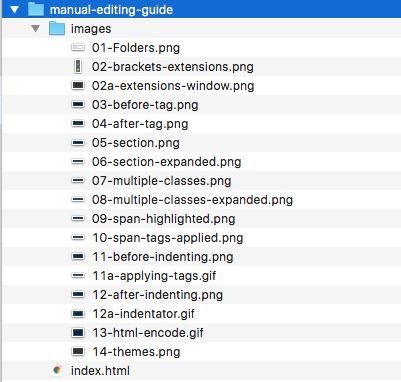The width and height of the screenshot is (401, 382).
Task: Click the 06-section-expanded.png file icon
Action: [78, 162]
